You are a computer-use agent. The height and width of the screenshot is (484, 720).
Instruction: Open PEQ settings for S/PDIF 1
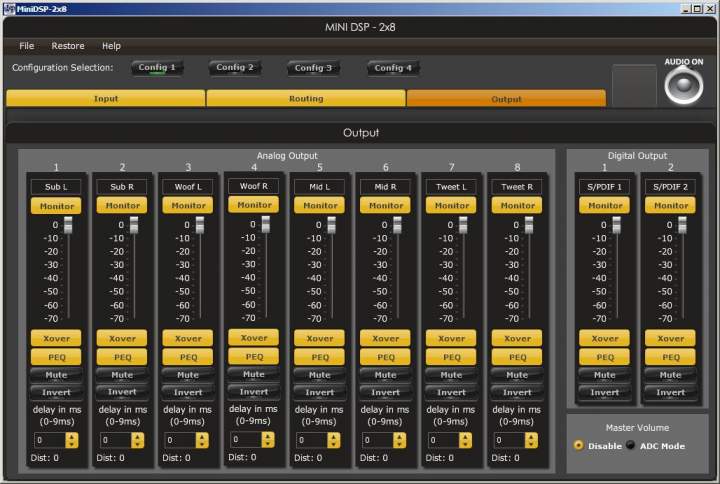coord(605,357)
